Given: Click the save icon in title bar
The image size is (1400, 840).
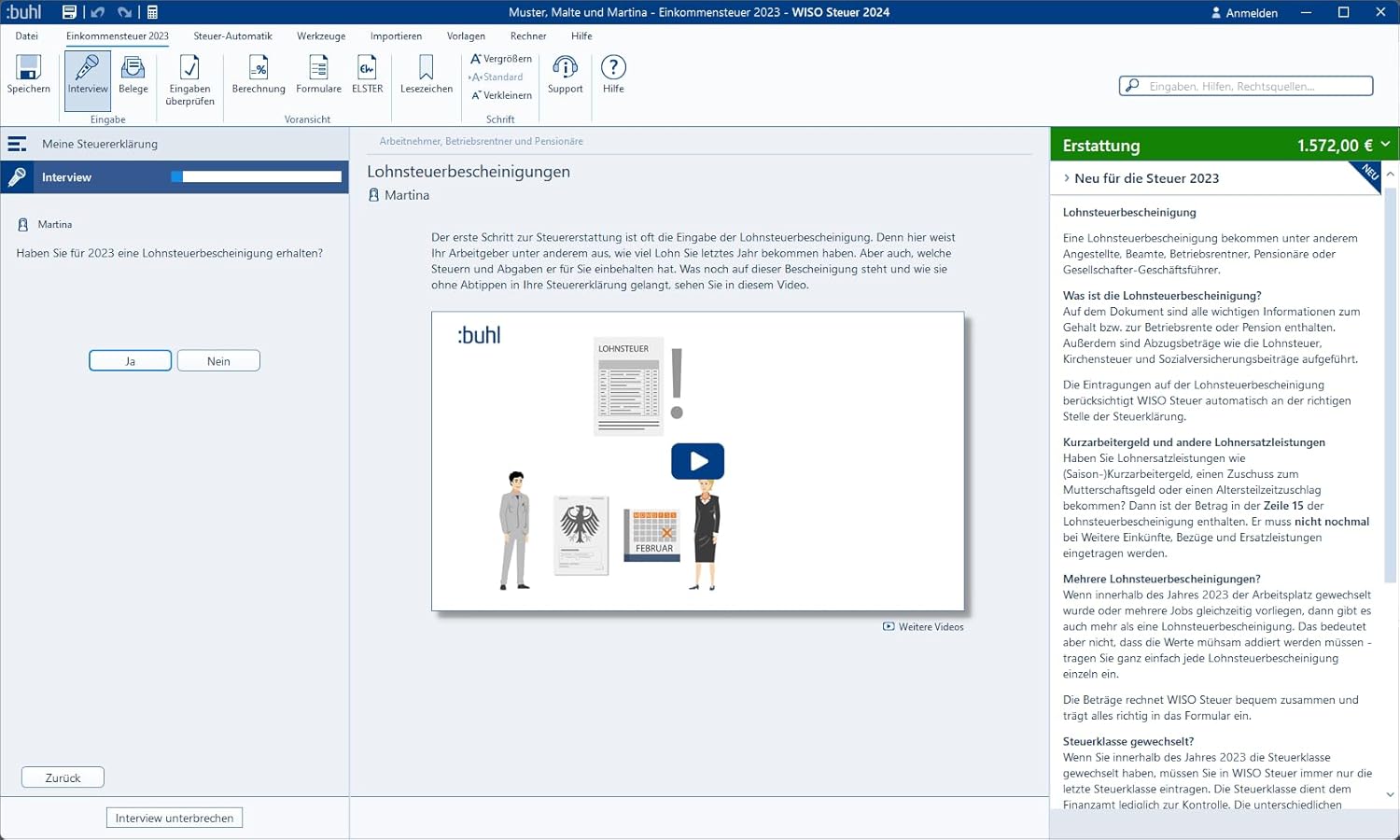Looking at the screenshot, I should 69,12.
